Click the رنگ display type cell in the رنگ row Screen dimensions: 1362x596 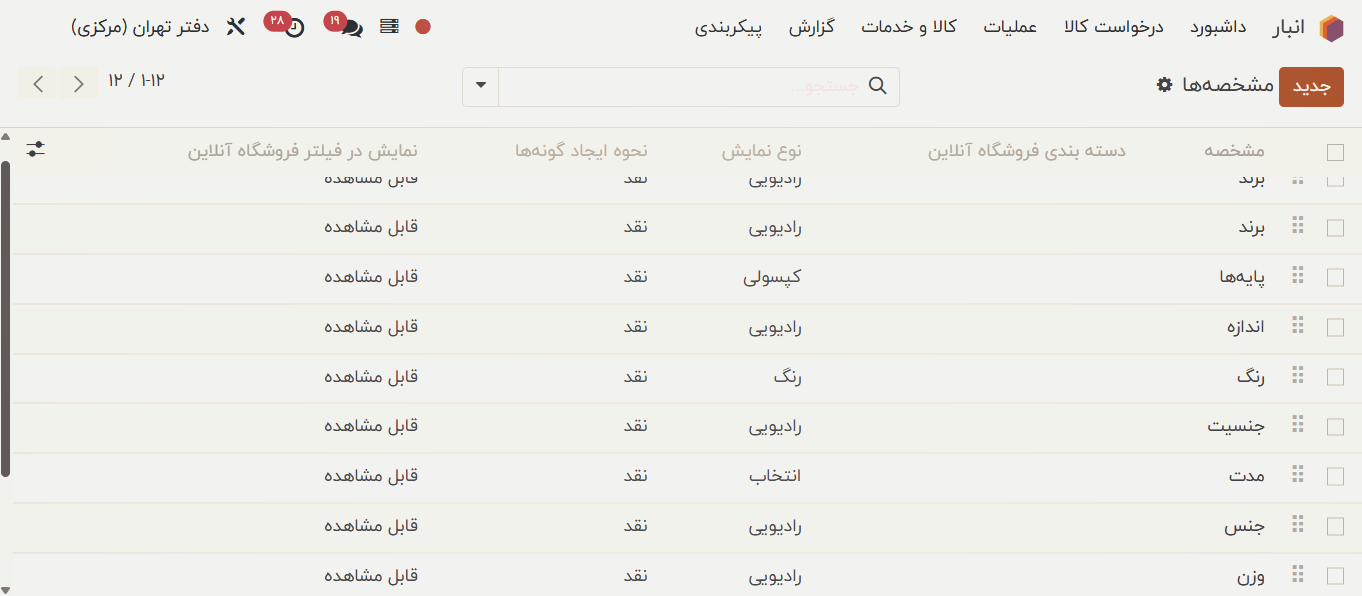click(x=787, y=377)
